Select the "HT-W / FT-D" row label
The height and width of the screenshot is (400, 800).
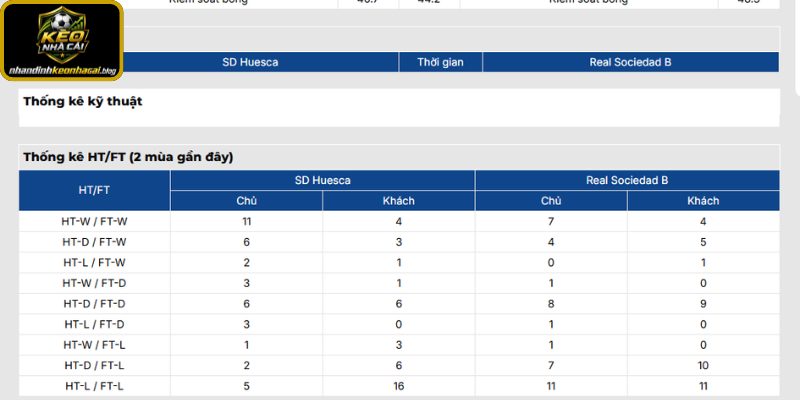pos(94,283)
